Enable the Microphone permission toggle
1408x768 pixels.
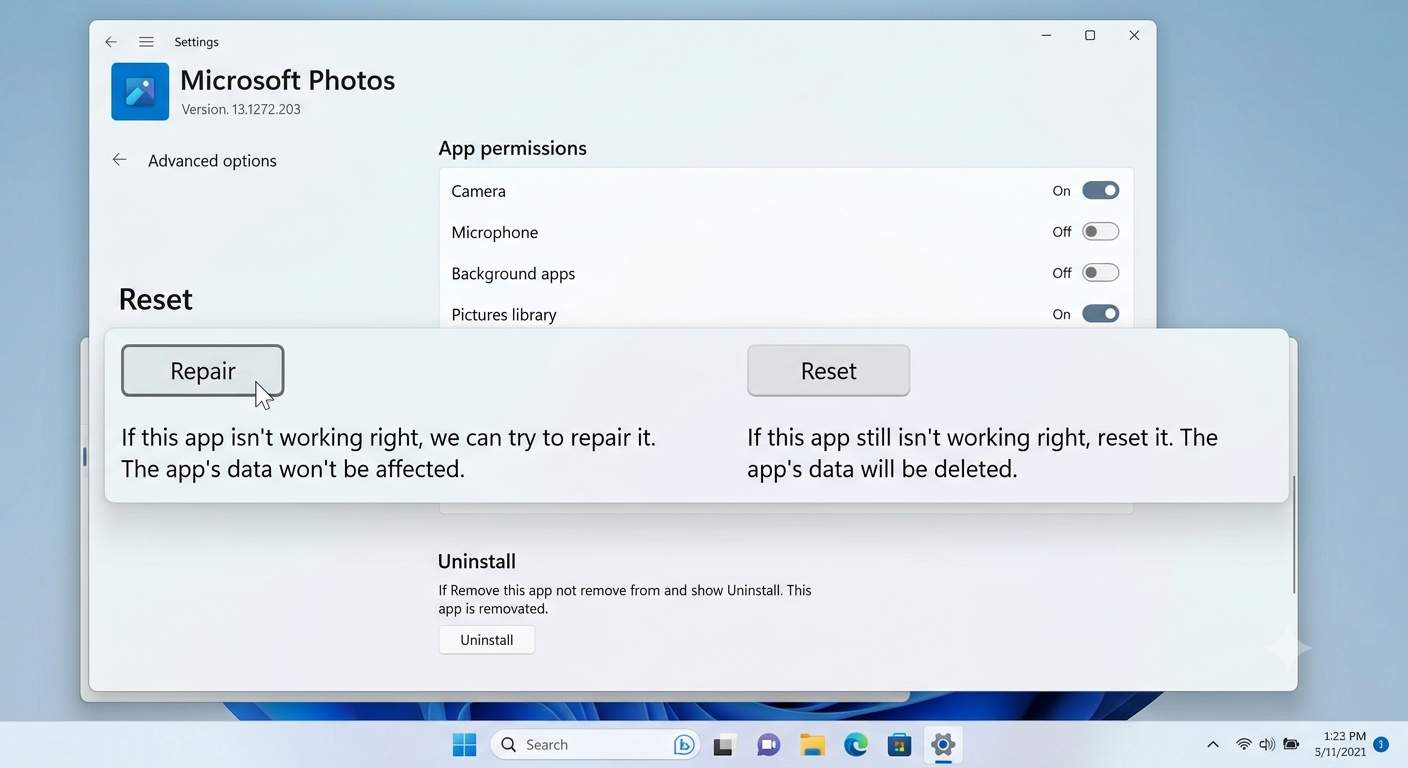(1100, 232)
